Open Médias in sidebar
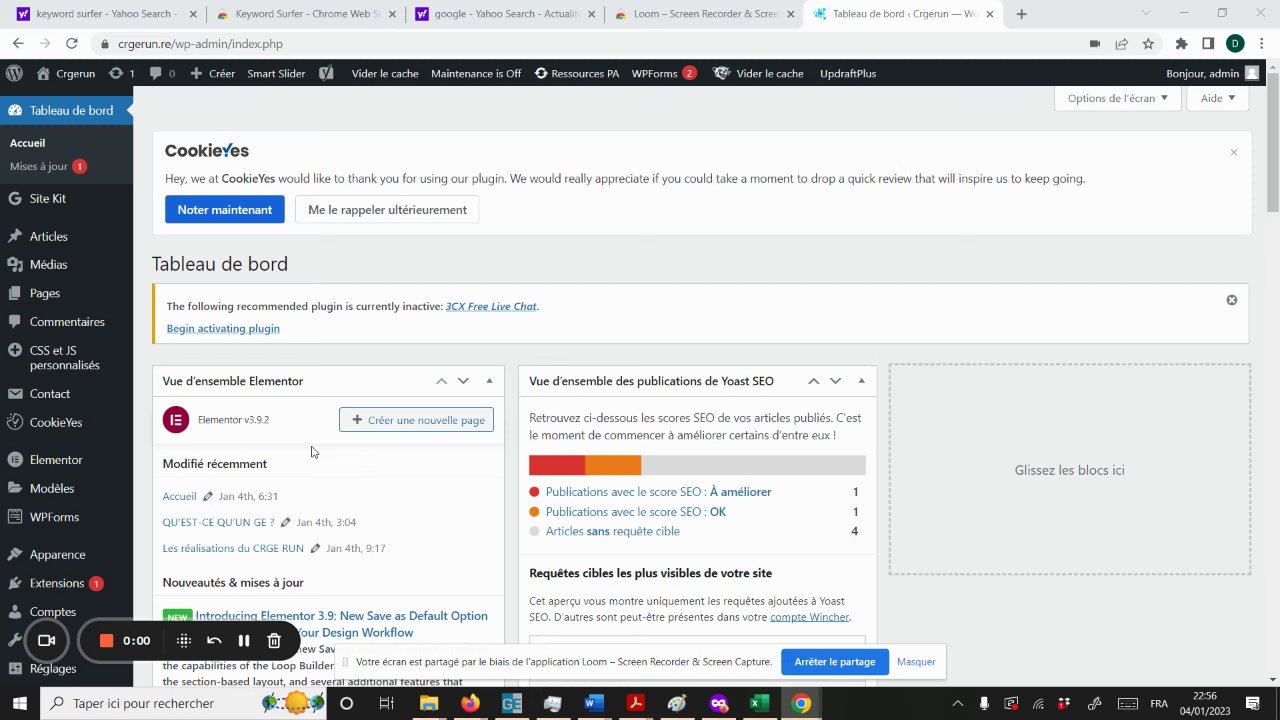1280x720 pixels. click(66, 264)
